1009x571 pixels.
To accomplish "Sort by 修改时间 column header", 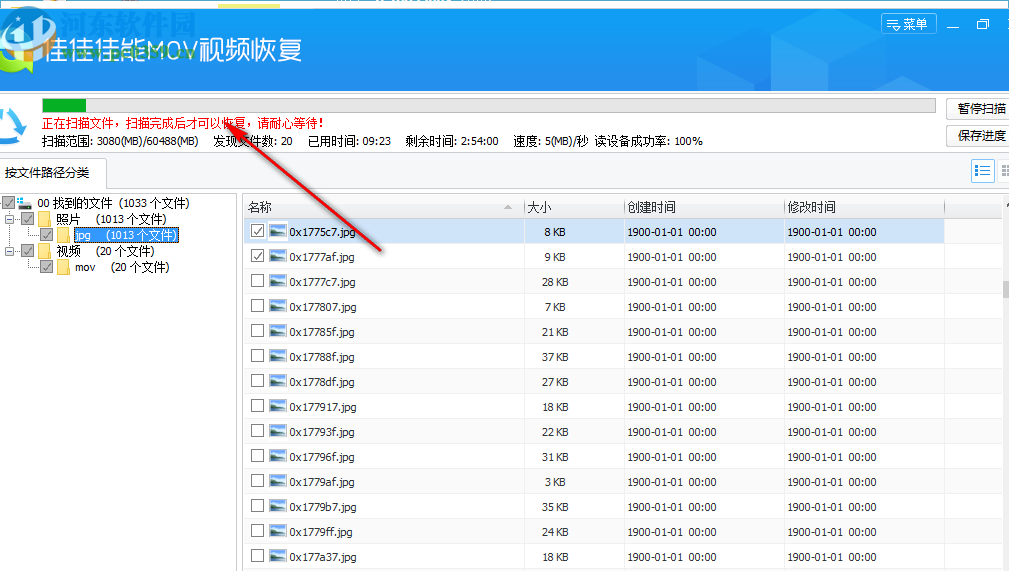I will 864,207.
